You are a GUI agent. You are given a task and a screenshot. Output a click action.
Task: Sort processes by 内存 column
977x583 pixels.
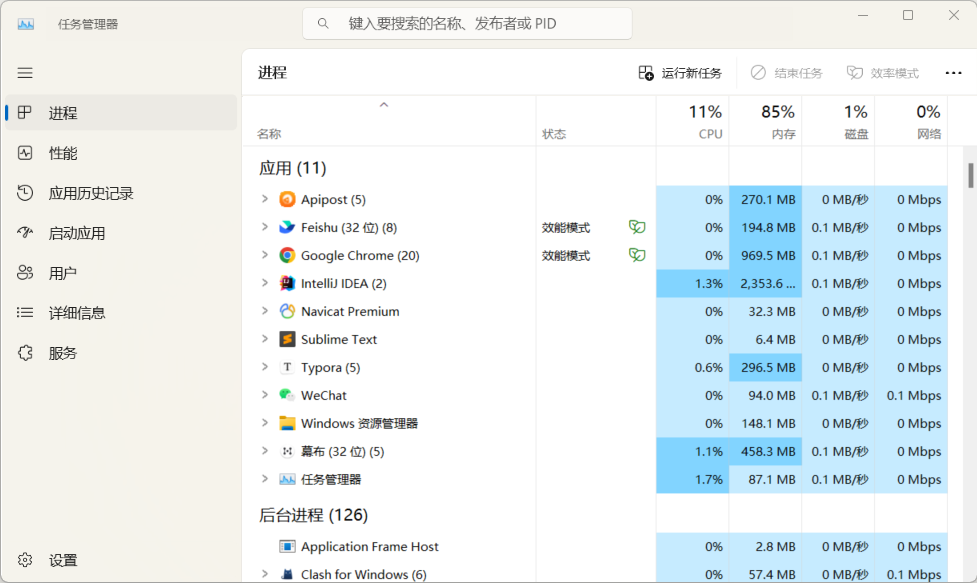(x=766, y=121)
